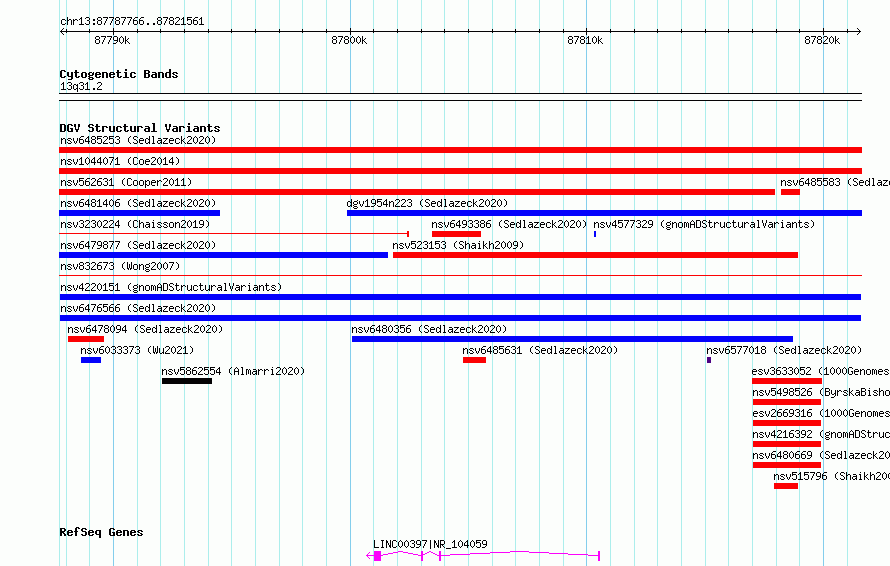The width and height of the screenshot is (890, 566).
Task: Click the blue bar under nsv6033373
Action: click(91, 360)
